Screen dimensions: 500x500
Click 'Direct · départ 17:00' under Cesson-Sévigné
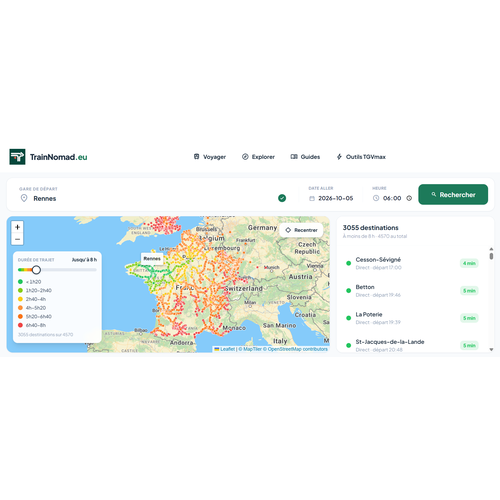point(378,268)
